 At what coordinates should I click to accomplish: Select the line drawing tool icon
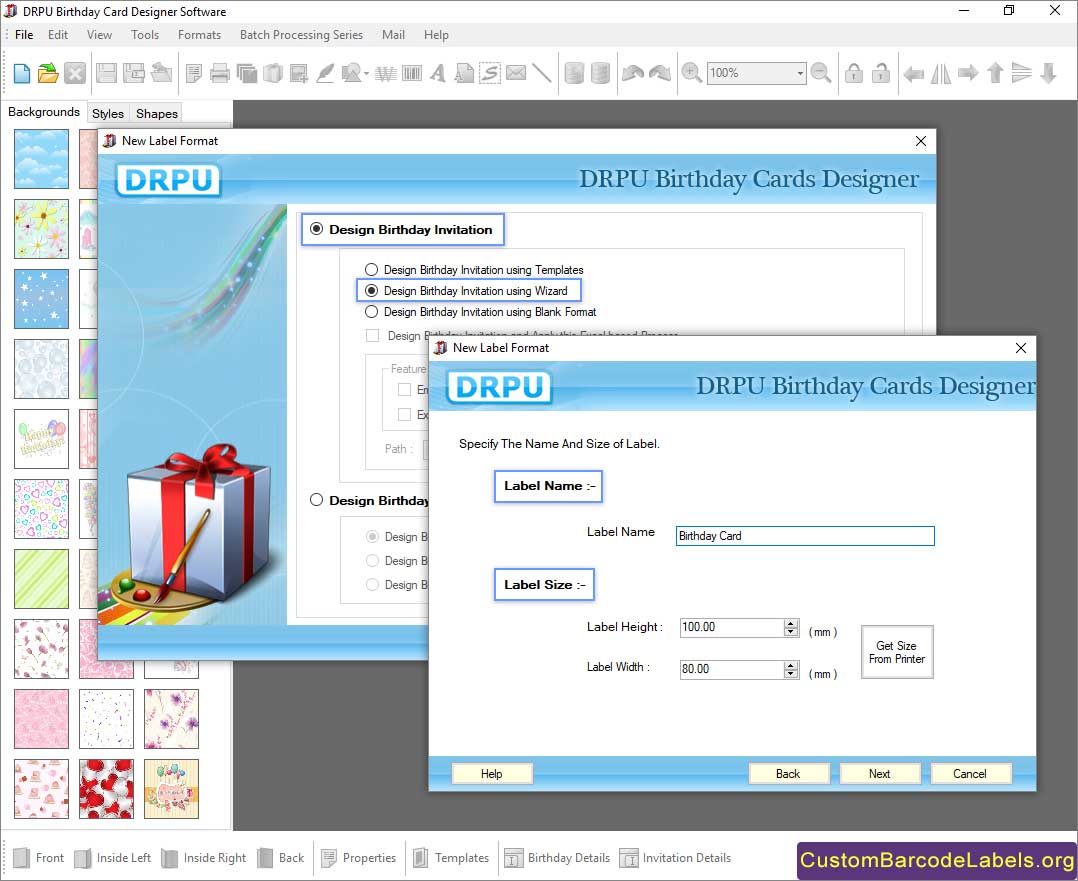click(542, 73)
